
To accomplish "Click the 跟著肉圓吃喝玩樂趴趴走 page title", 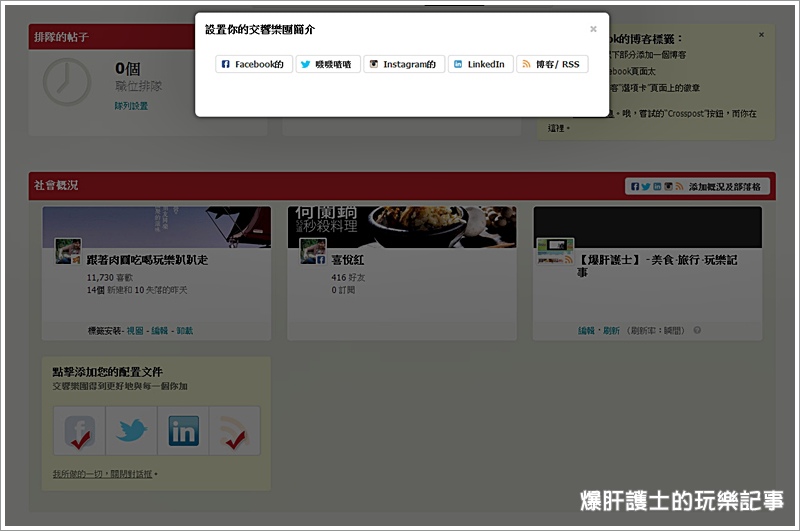I will pyautogui.click(x=147, y=260).
